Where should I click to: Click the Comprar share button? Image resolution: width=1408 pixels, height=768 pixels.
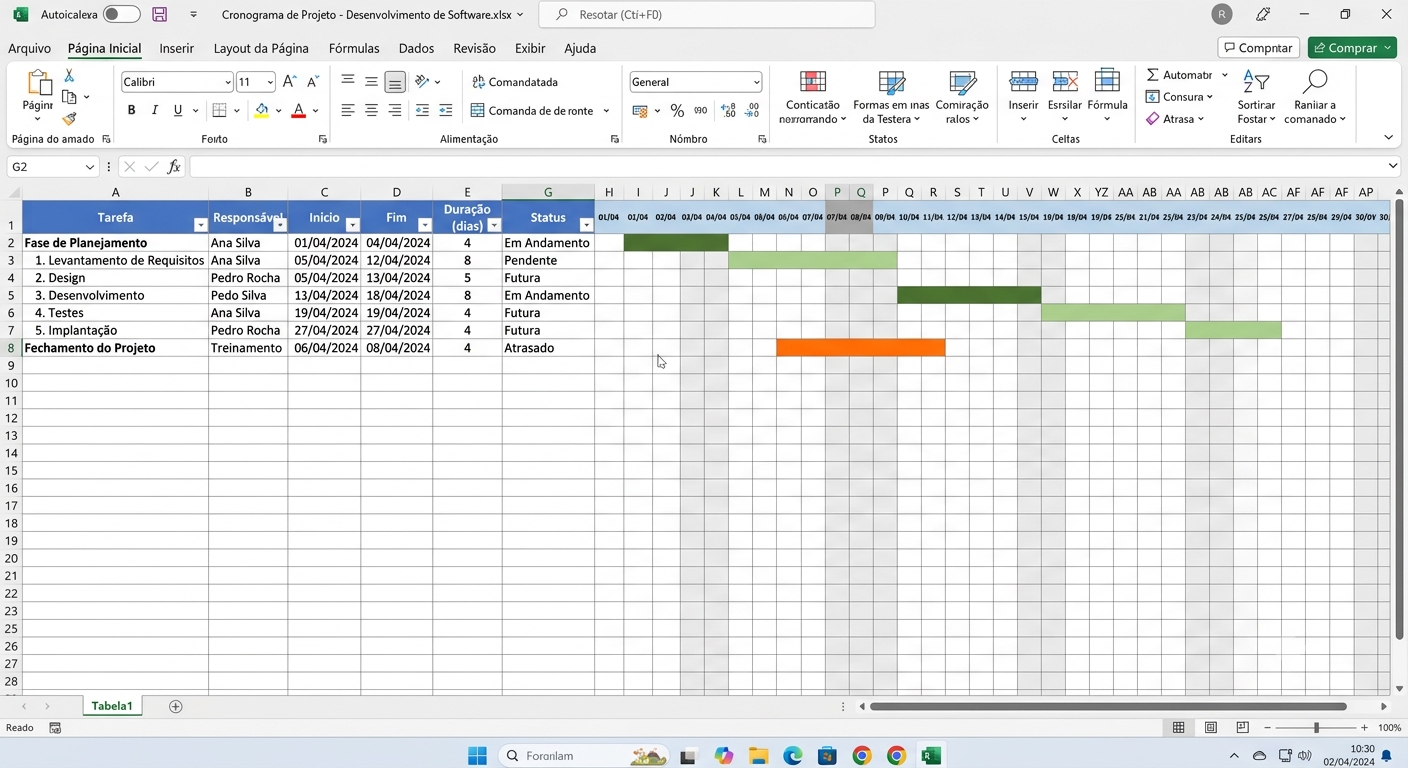(1352, 48)
